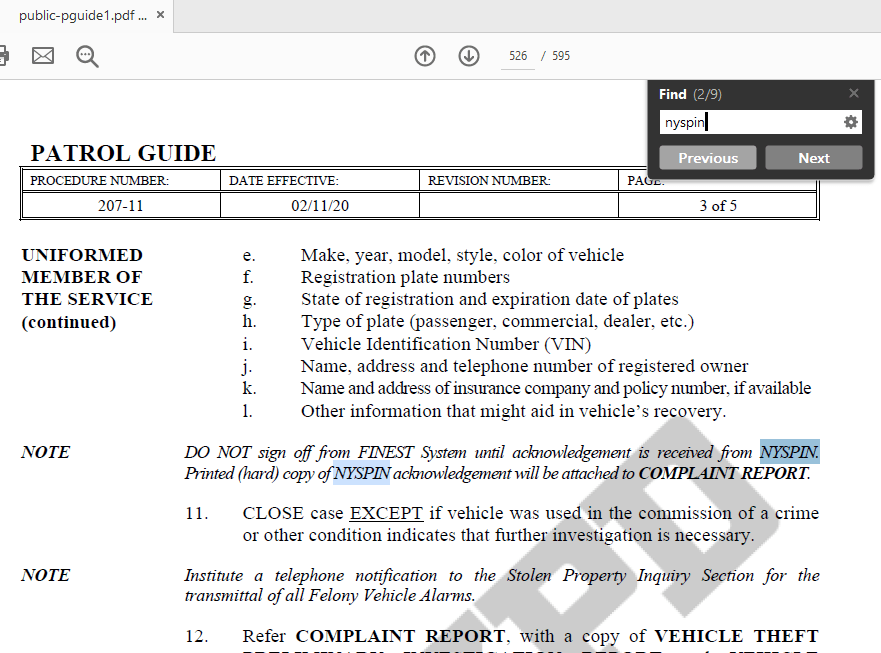Click the PATROL GUIDE heading
881x653 pixels.
[123, 153]
